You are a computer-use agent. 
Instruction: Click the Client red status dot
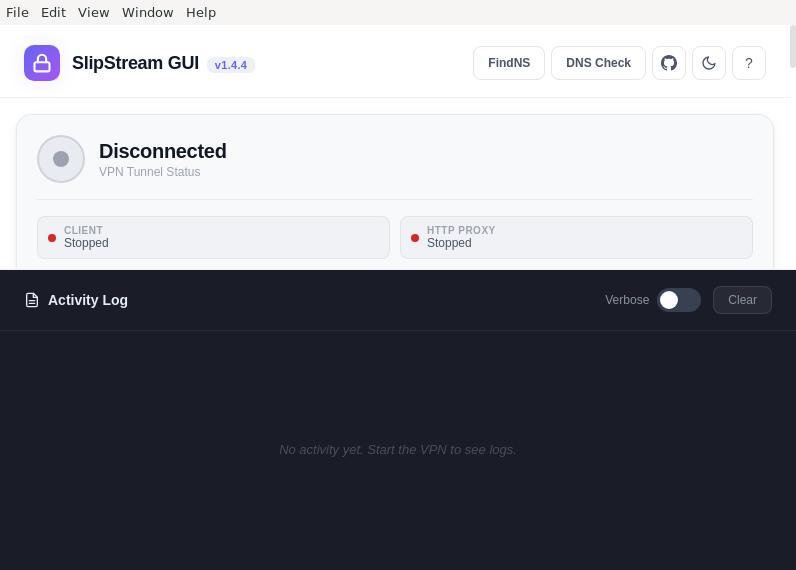coord(52,238)
